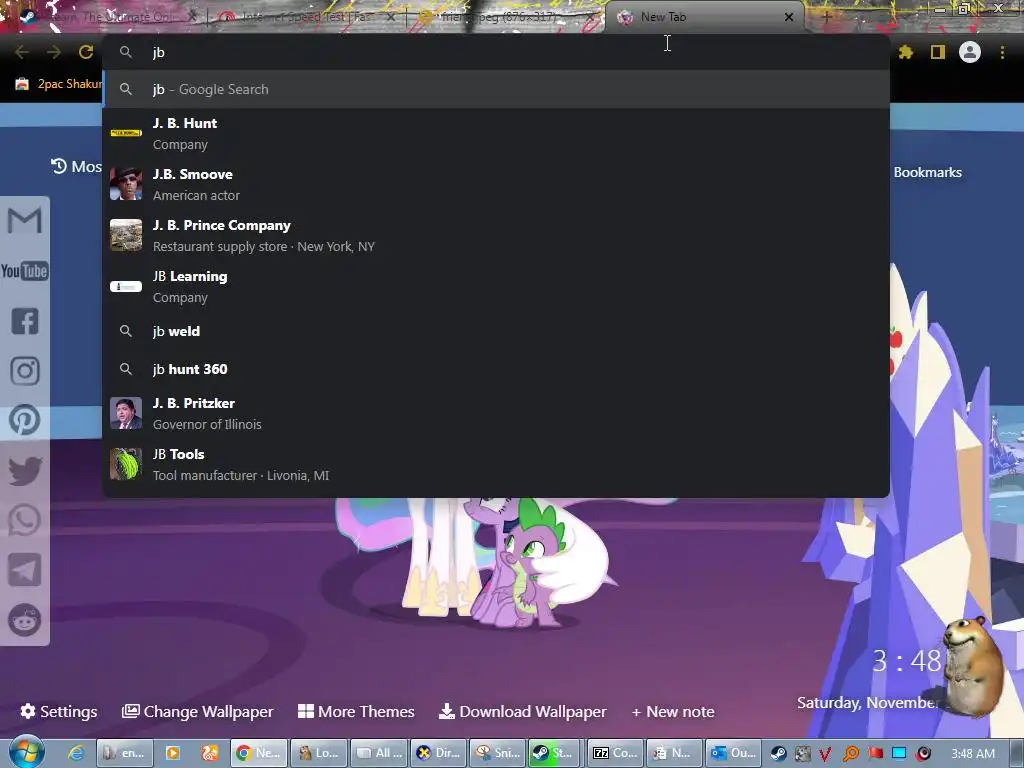Open the Instagram sidebar shortcut
The height and width of the screenshot is (768, 1024).
coord(25,370)
